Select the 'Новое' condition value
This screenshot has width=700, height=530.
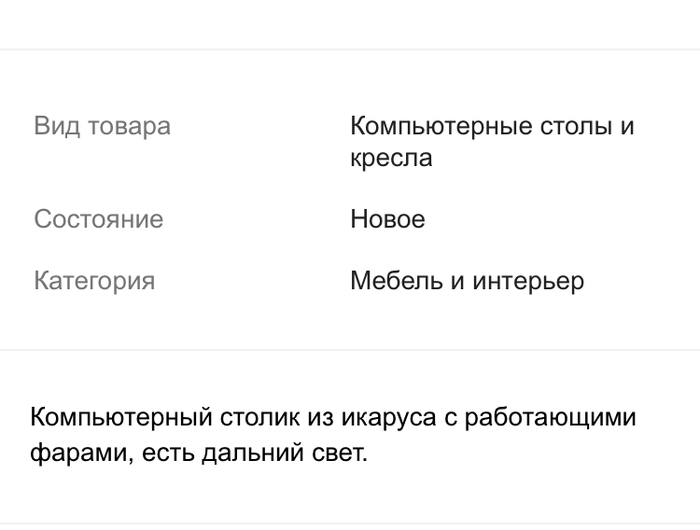pyautogui.click(x=387, y=220)
